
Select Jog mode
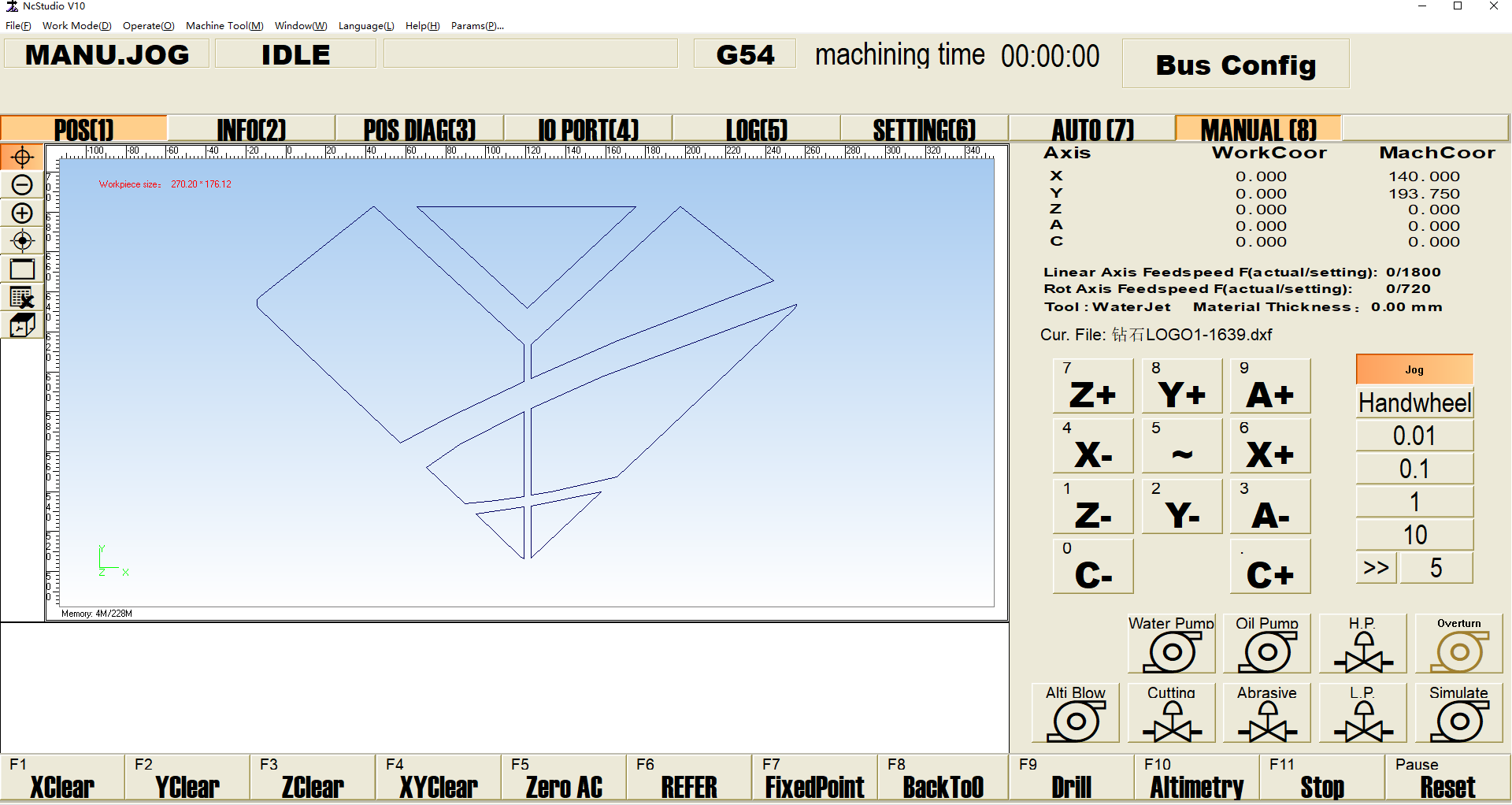click(x=1414, y=369)
